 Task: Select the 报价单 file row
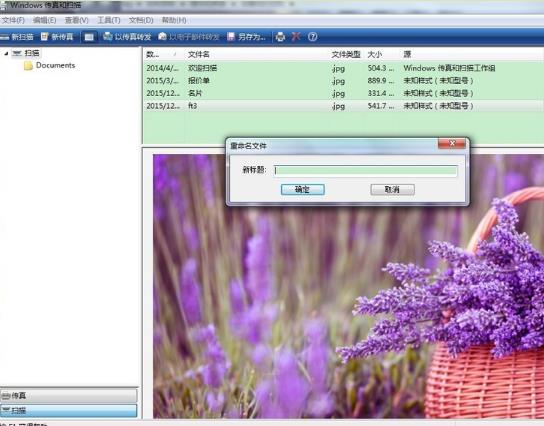tap(343, 80)
